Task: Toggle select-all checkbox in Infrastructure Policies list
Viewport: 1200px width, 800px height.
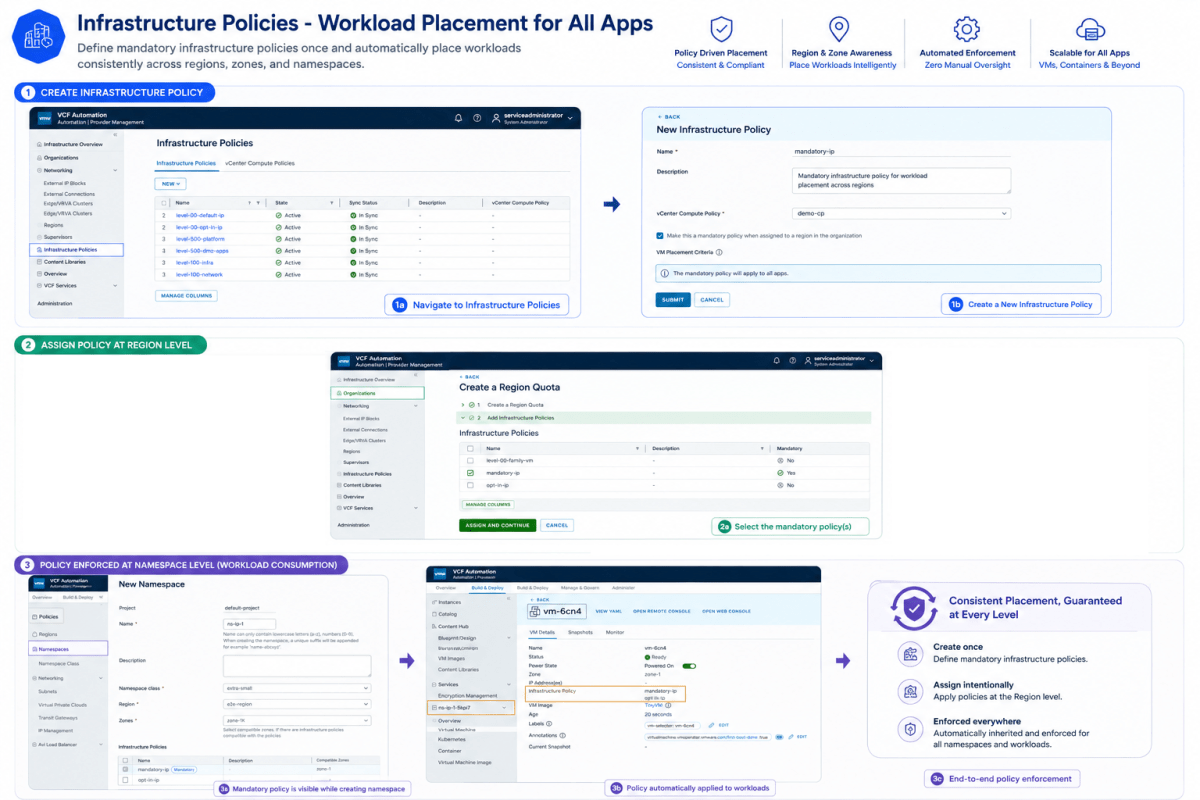Action: 165,203
